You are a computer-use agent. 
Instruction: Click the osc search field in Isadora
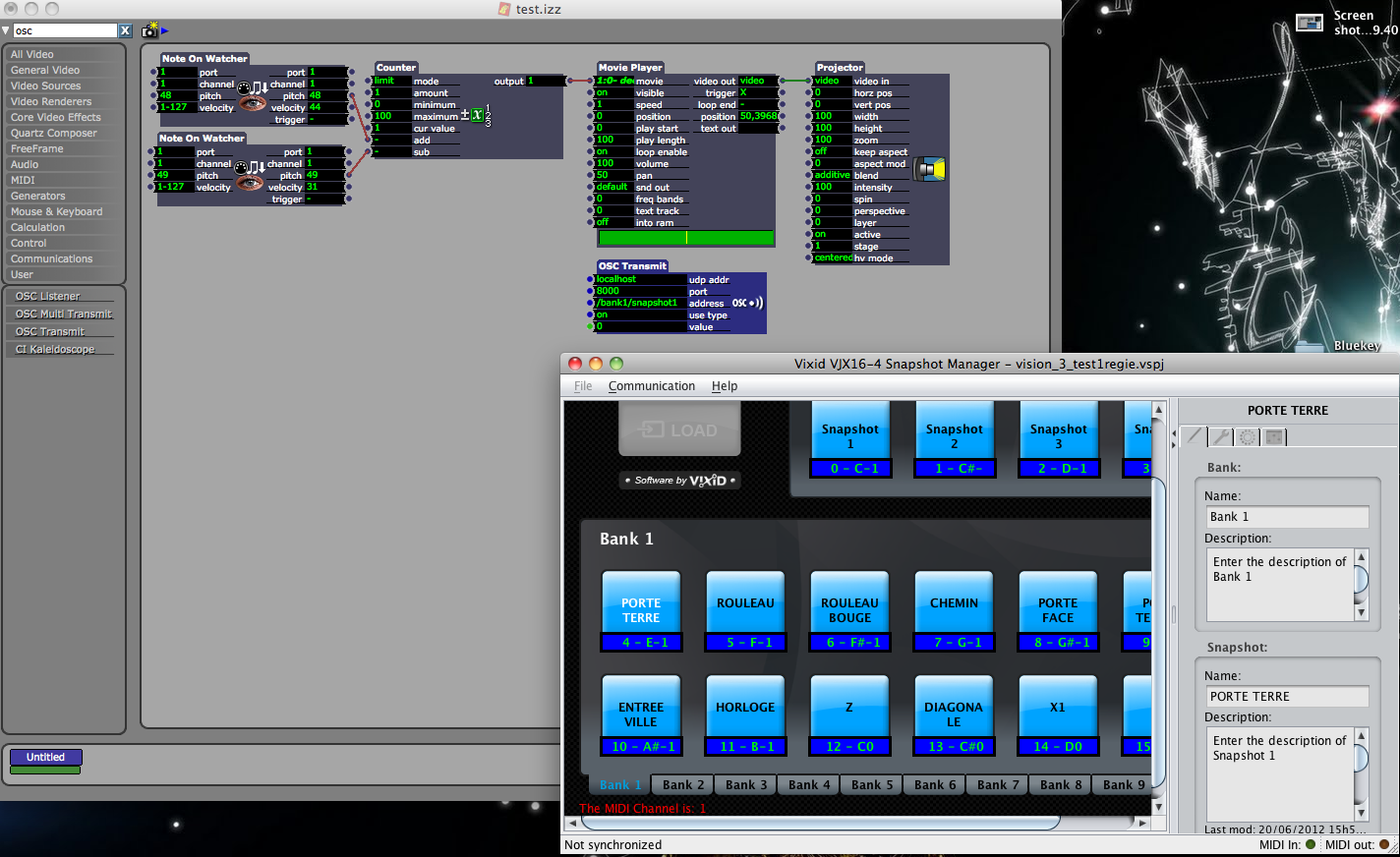pyautogui.click(x=65, y=30)
